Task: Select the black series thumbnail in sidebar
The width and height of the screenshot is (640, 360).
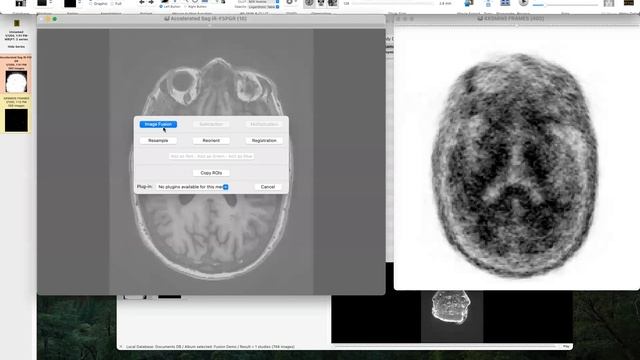Action: click(x=16, y=120)
